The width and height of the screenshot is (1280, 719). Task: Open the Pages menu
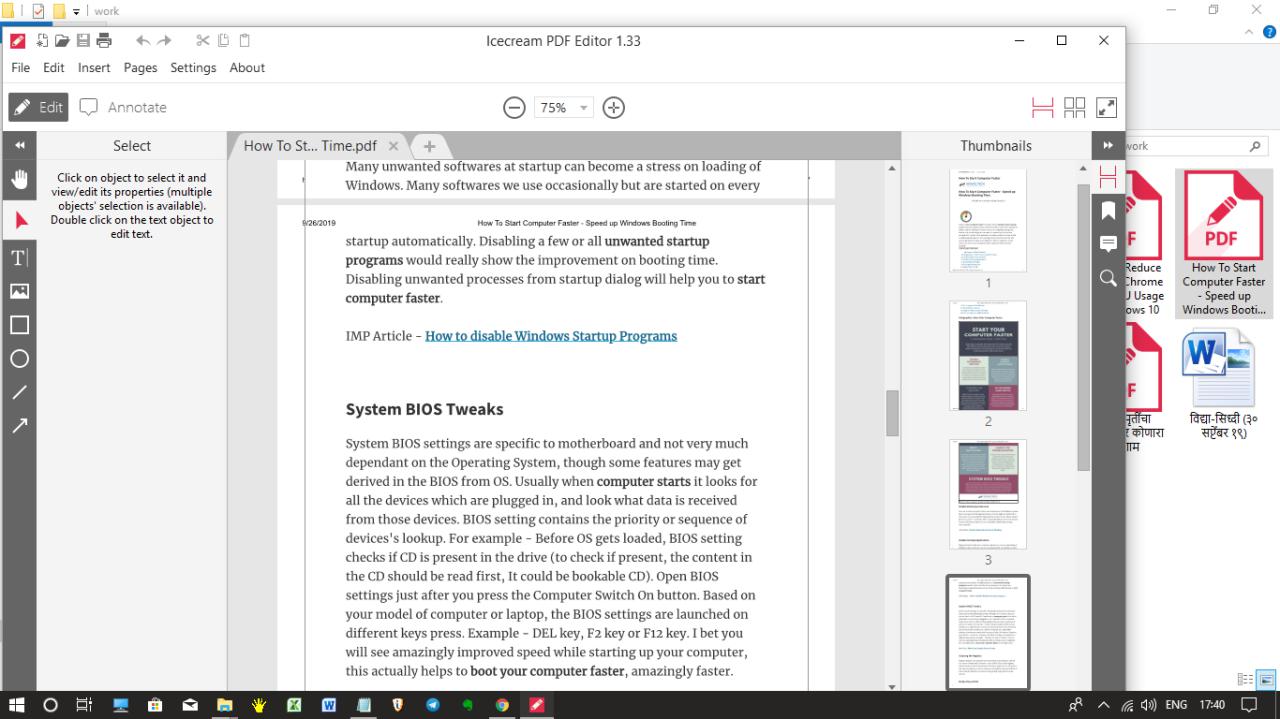140,67
